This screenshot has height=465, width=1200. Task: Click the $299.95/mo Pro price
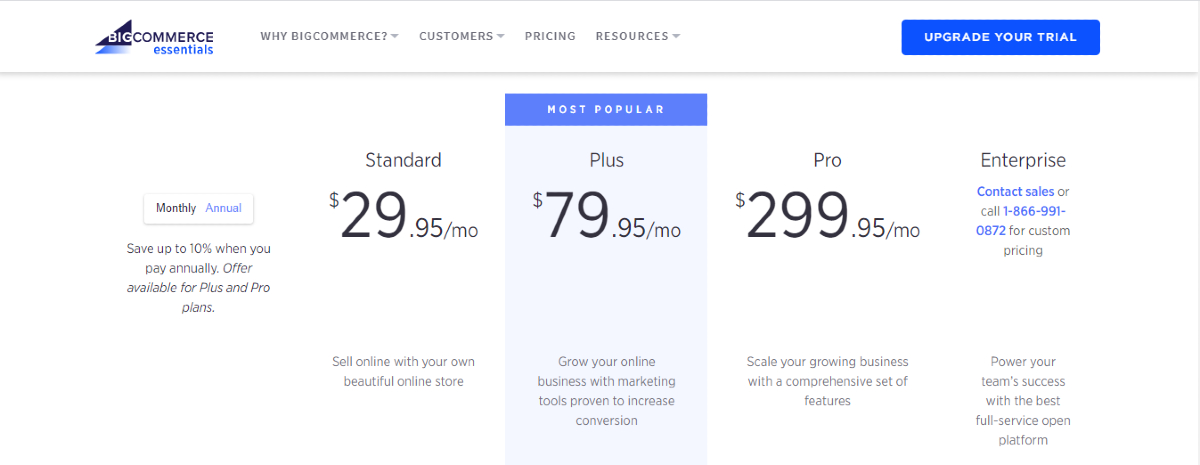827,217
